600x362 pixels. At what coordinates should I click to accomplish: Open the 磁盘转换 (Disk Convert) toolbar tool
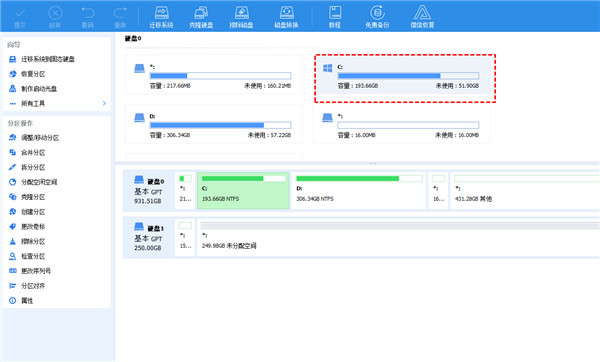[x=286, y=17]
